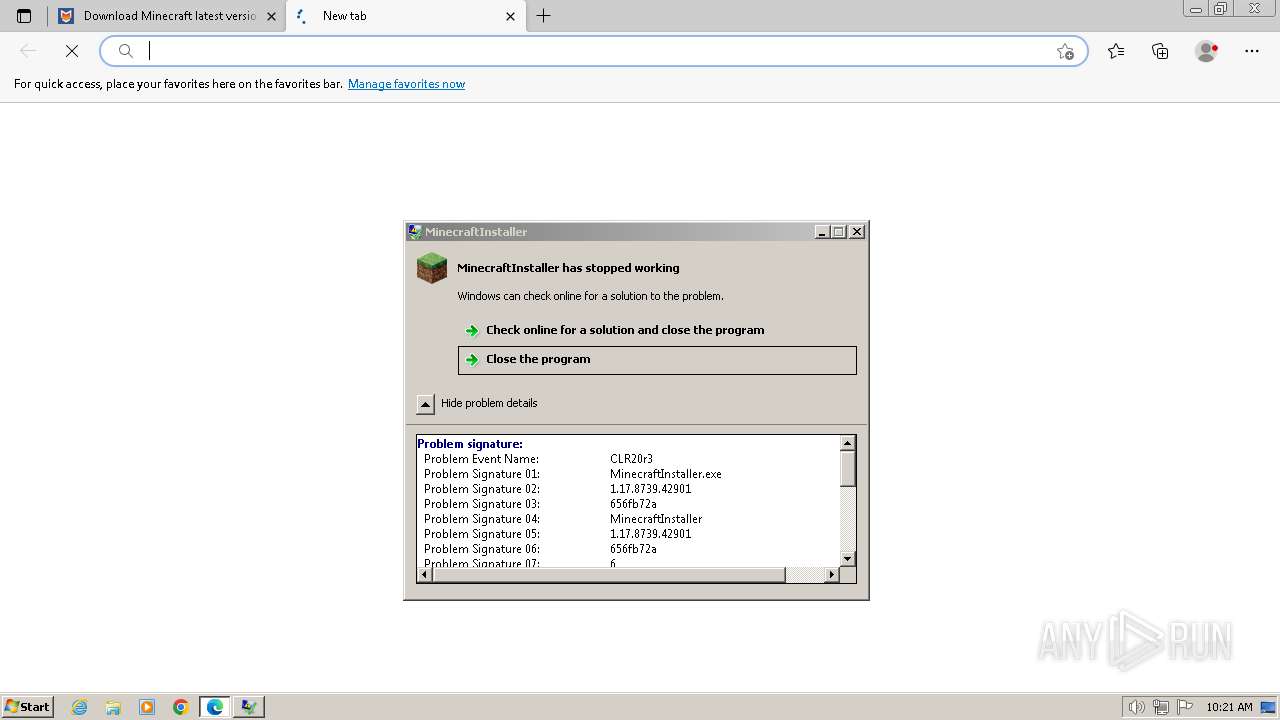Image resolution: width=1280 pixels, height=720 pixels.
Task: Switch to Microsoft Edge taskbar button
Action: [x=215, y=707]
